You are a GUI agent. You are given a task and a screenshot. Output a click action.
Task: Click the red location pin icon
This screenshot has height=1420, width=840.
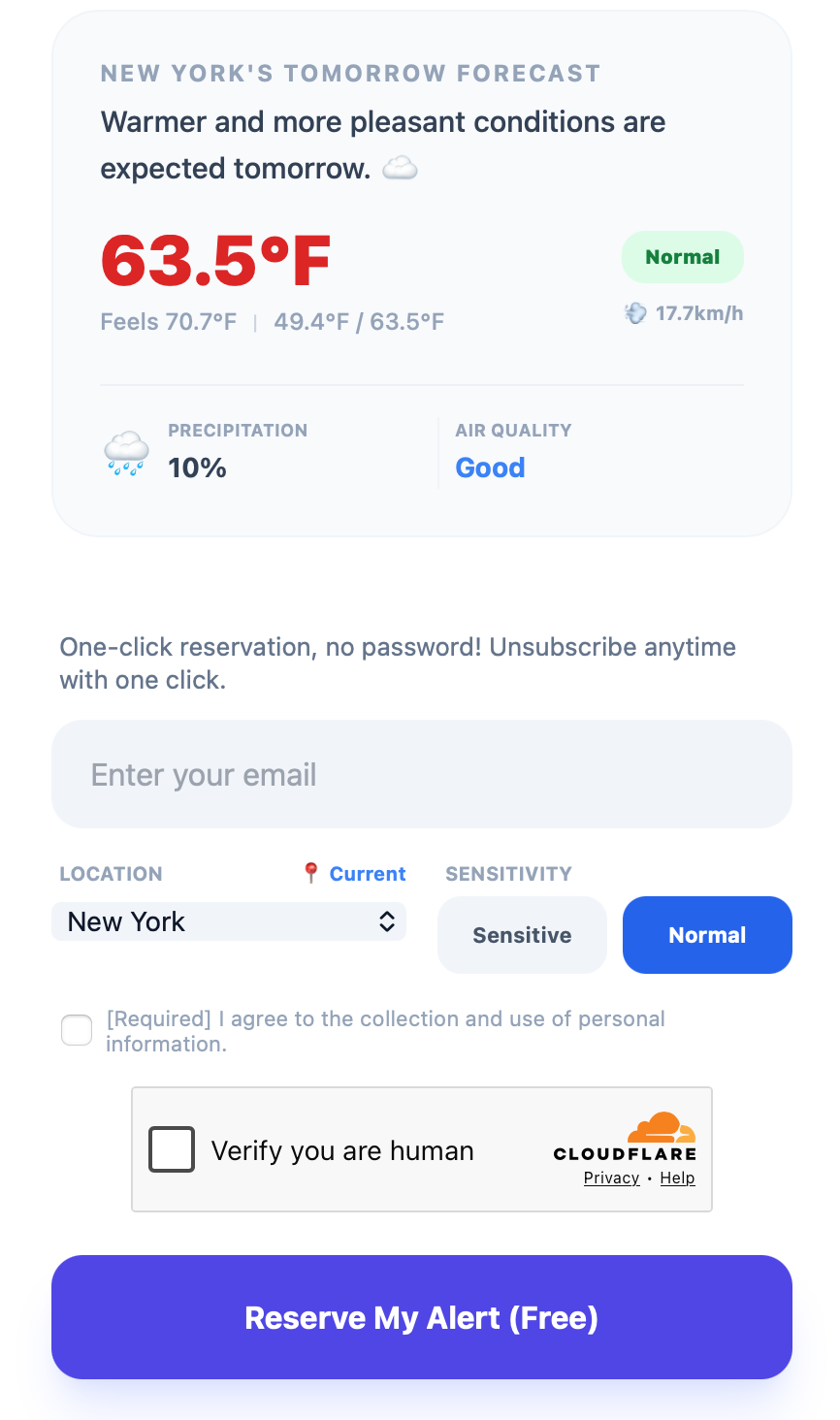pos(310,873)
